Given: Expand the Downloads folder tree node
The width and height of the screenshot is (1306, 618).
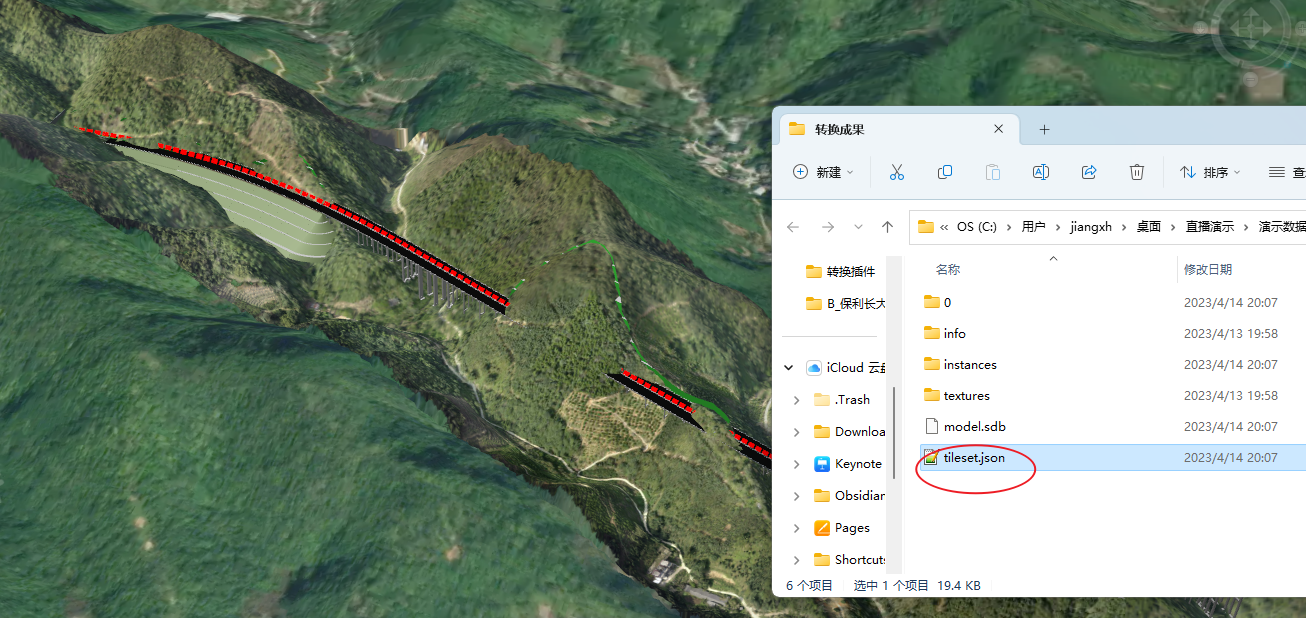Looking at the screenshot, I should point(796,432).
